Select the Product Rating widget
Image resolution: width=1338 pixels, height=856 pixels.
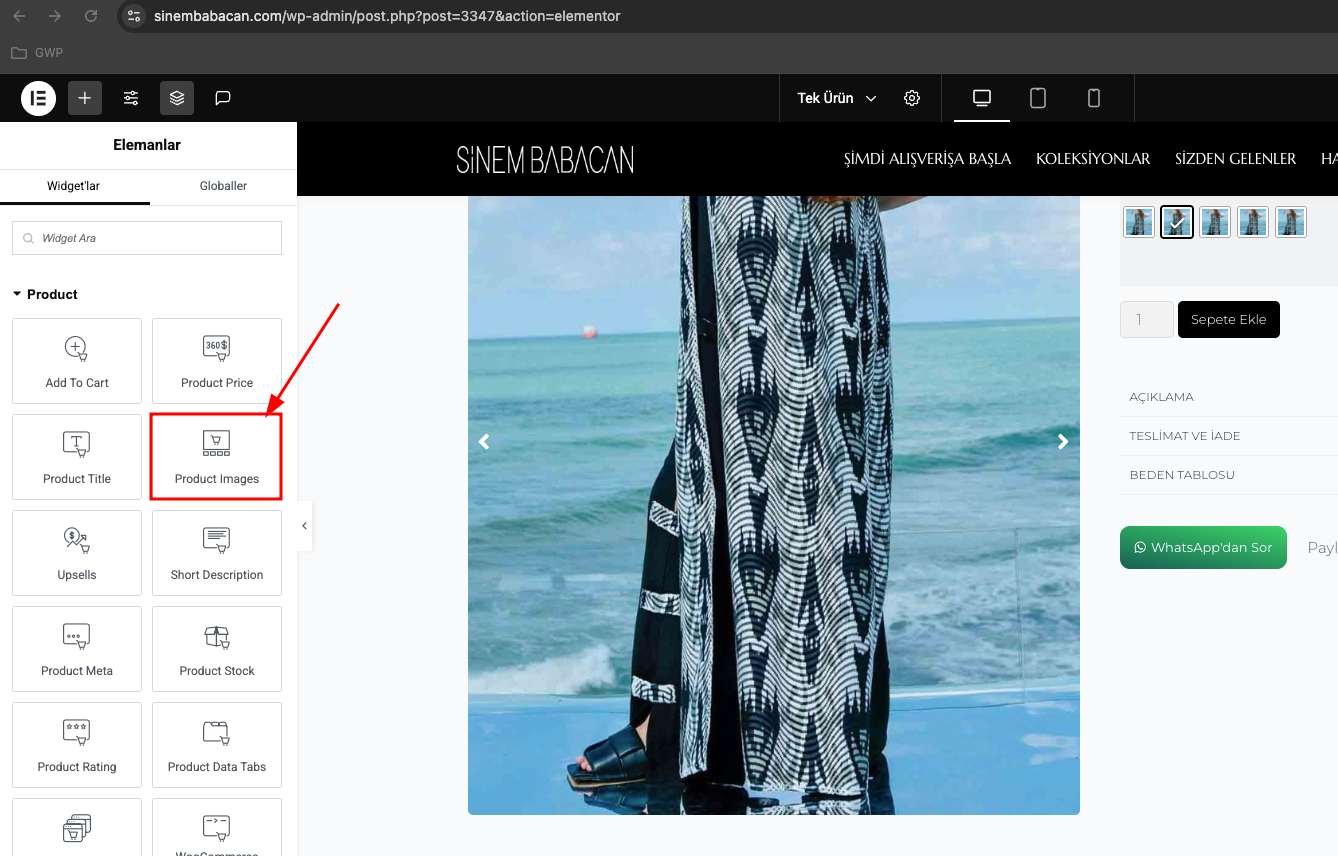[x=77, y=745]
